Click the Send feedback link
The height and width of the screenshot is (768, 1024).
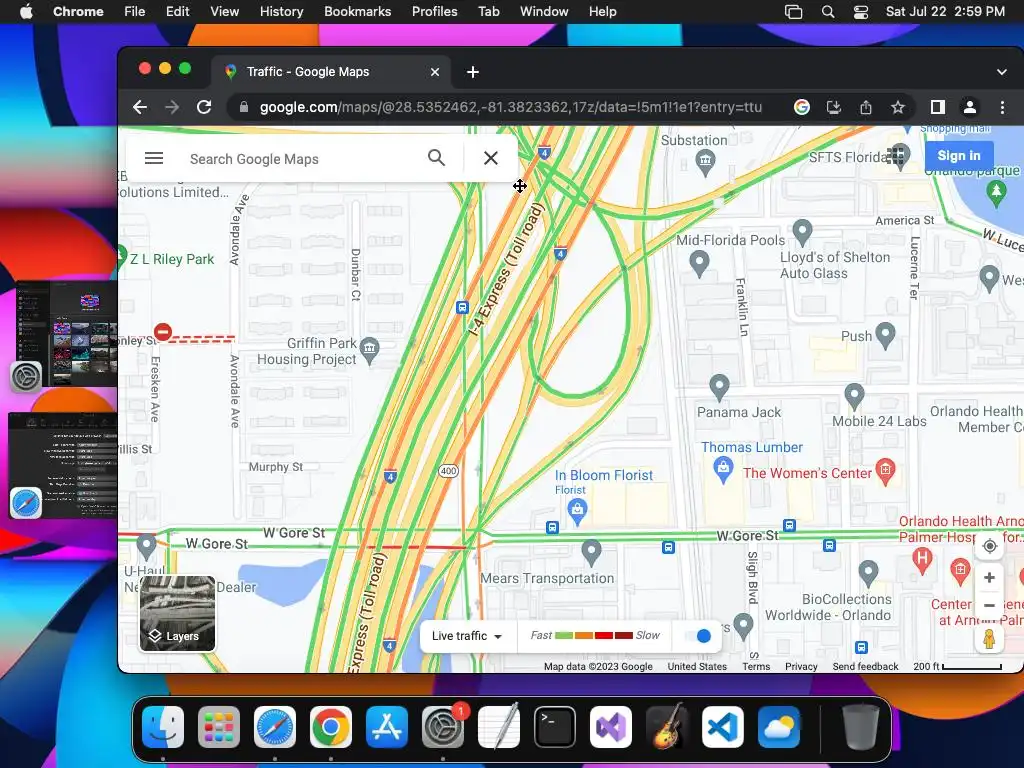click(865, 666)
